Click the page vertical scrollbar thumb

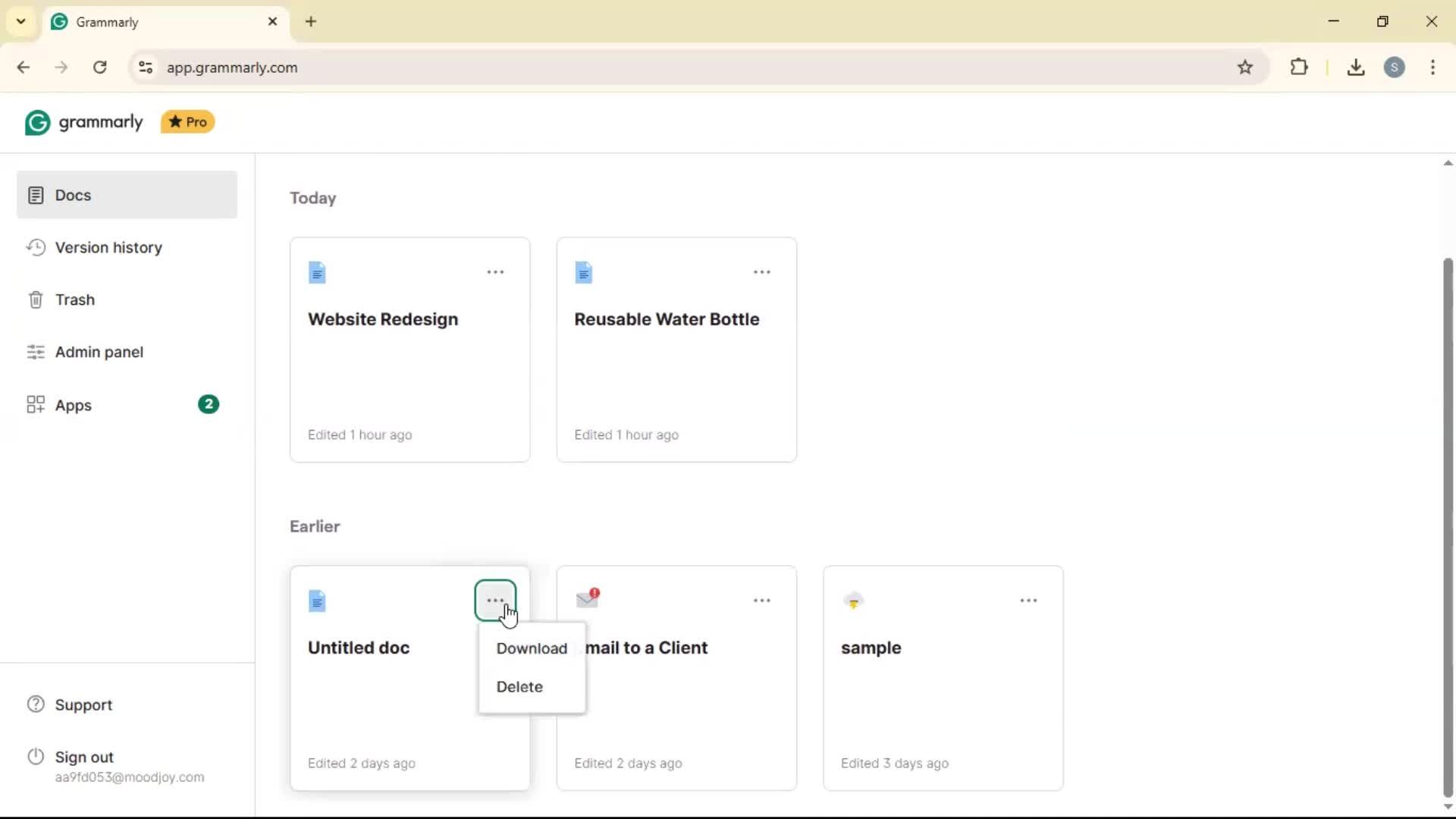[x=1448, y=528]
